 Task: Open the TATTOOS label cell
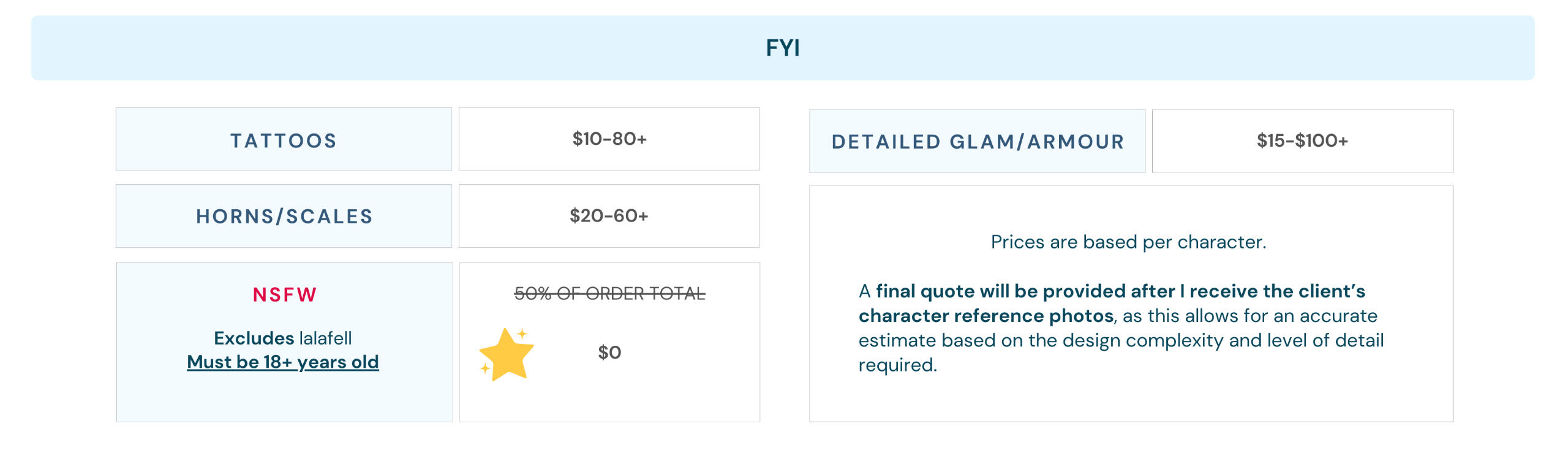click(284, 140)
